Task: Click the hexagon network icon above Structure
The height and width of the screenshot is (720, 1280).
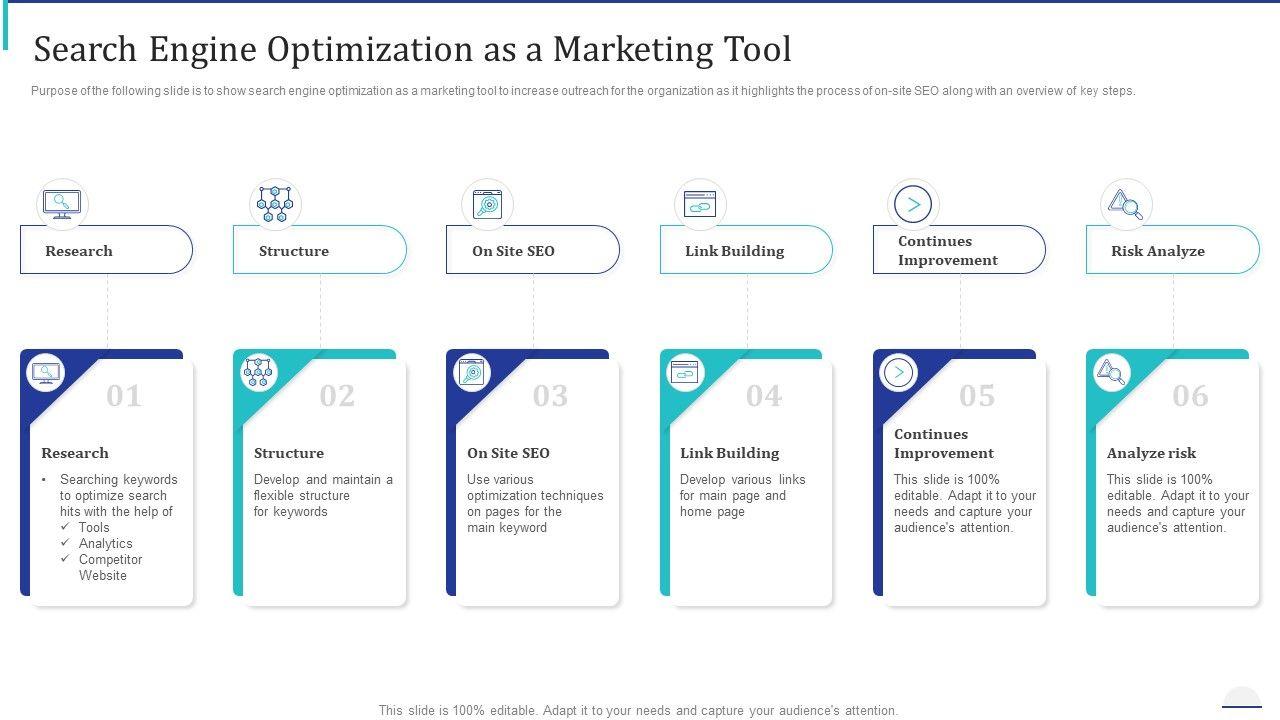Action: 275,204
